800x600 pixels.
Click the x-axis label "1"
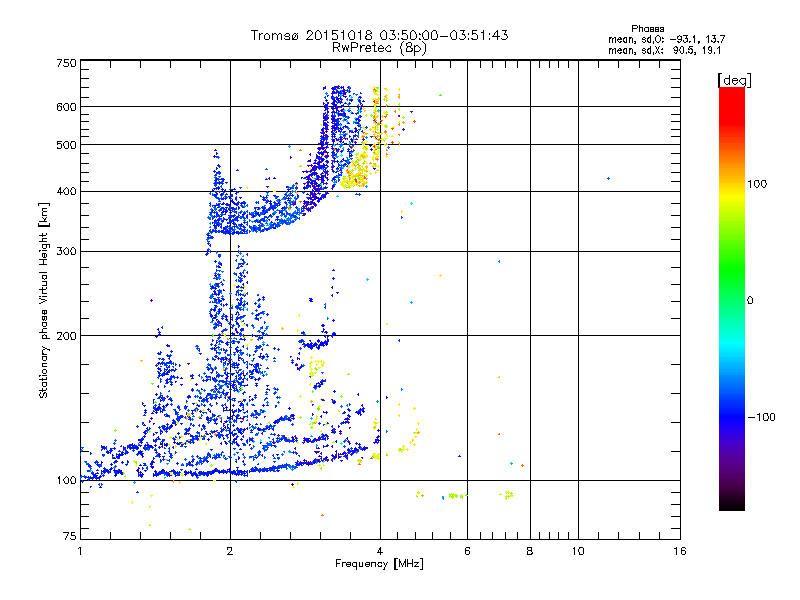(81, 551)
